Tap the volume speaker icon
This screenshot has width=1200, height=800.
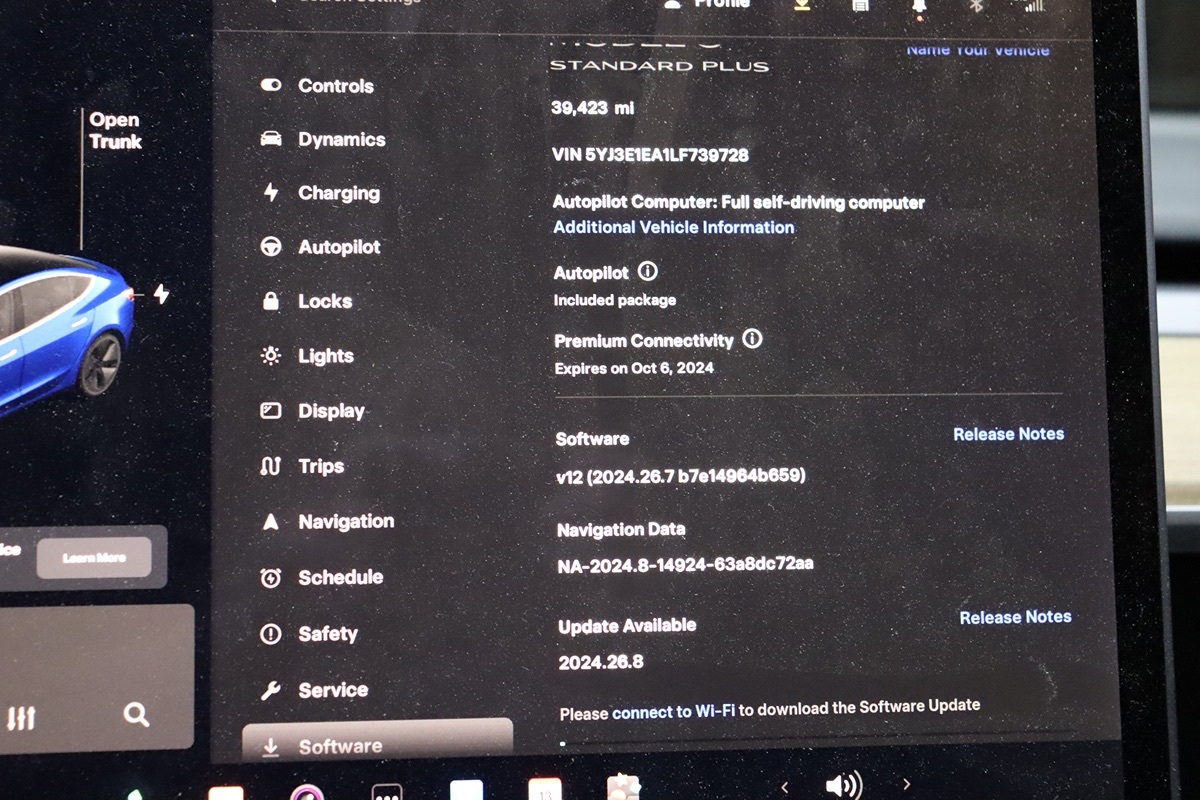click(x=844, y=785)
